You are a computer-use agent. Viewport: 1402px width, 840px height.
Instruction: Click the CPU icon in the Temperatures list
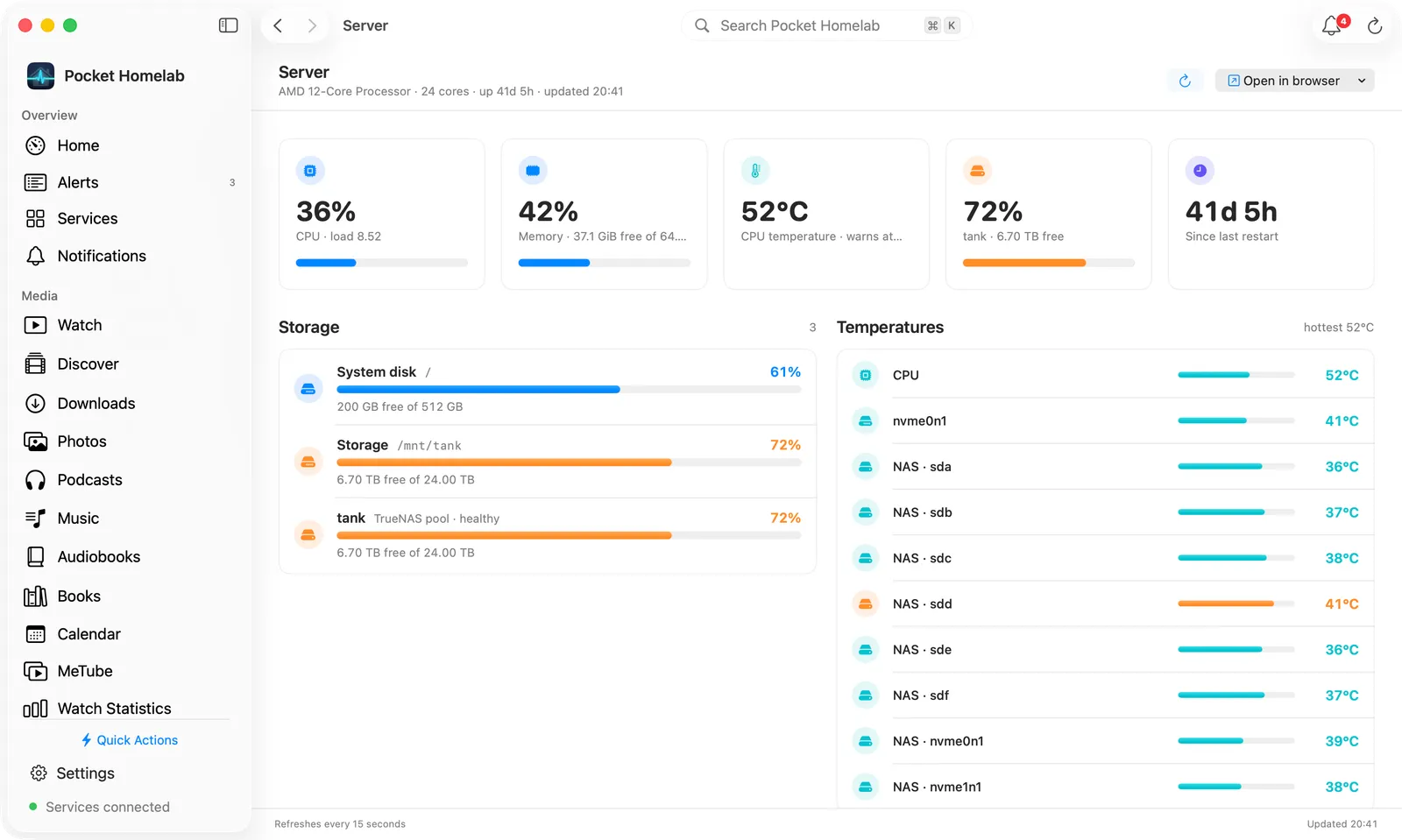pos(866,375)
